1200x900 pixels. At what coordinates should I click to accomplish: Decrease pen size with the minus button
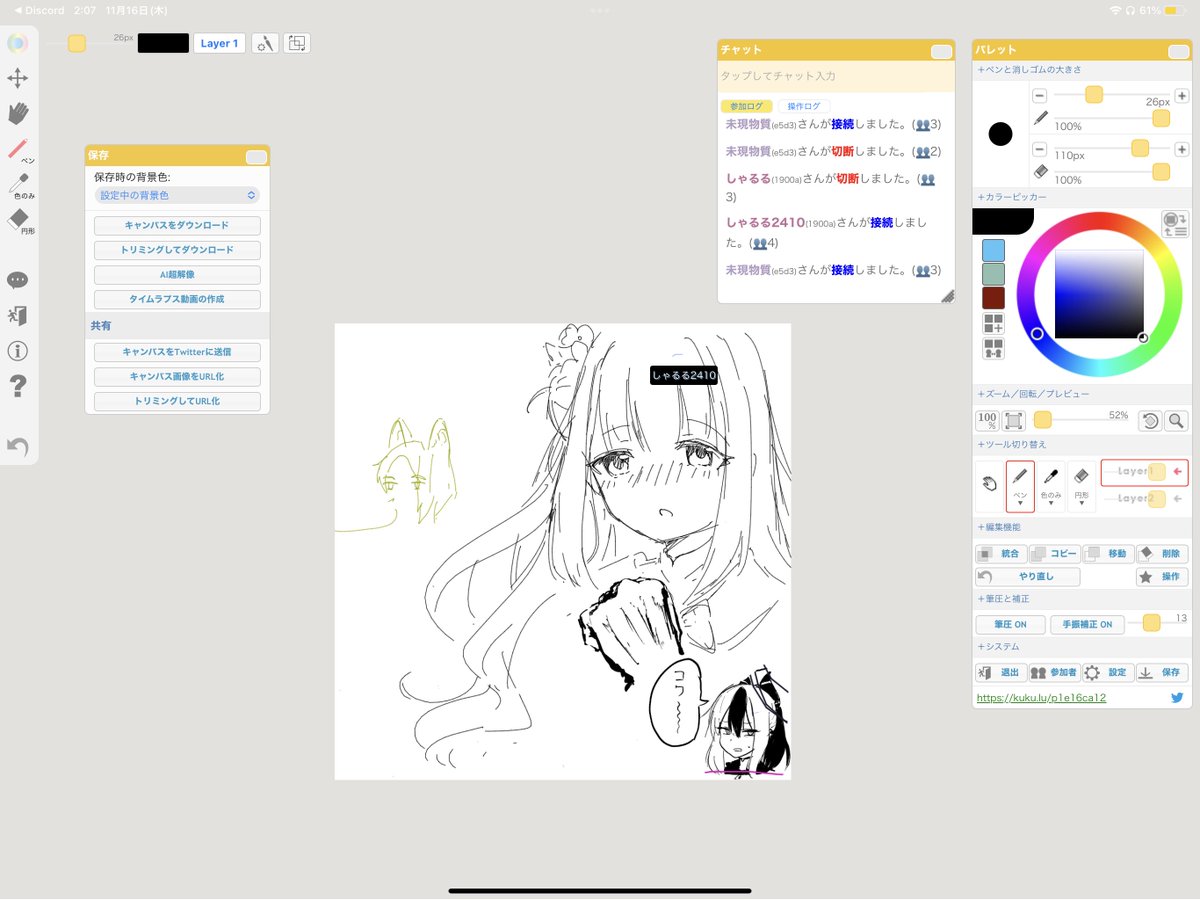pos(1039,95)
